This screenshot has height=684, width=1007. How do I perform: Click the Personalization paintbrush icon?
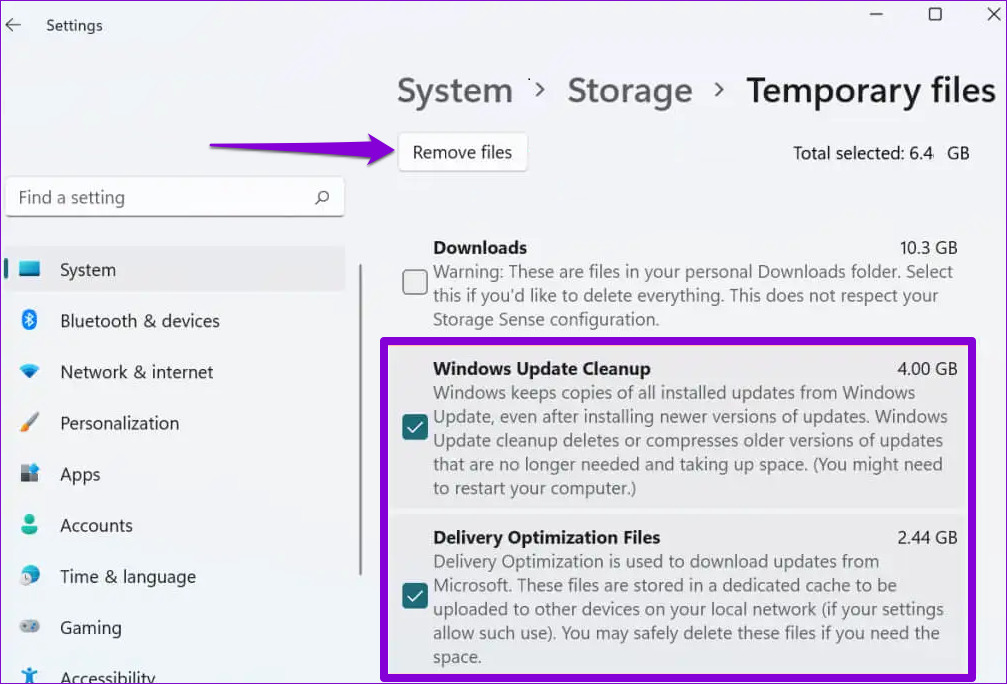coord(30,423)
